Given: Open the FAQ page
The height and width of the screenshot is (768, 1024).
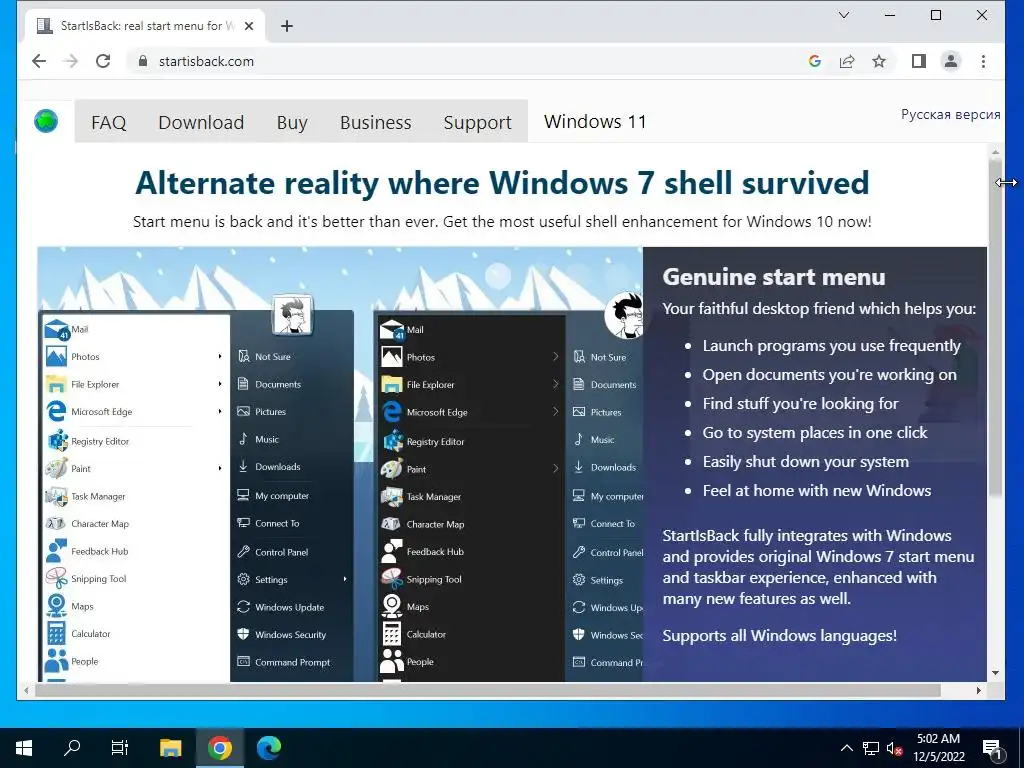Looking at the screenshot, I should tap(108, 122).
